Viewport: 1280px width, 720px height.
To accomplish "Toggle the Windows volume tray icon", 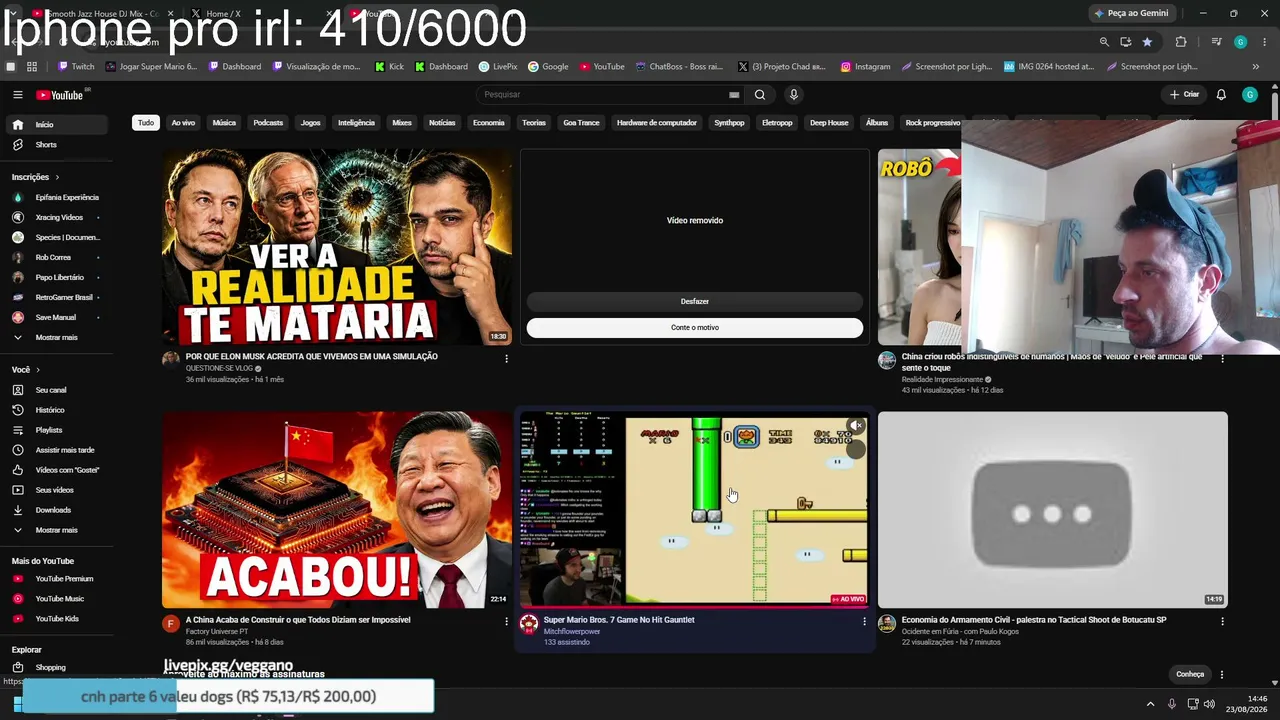I will click(x=1209, y=704).
